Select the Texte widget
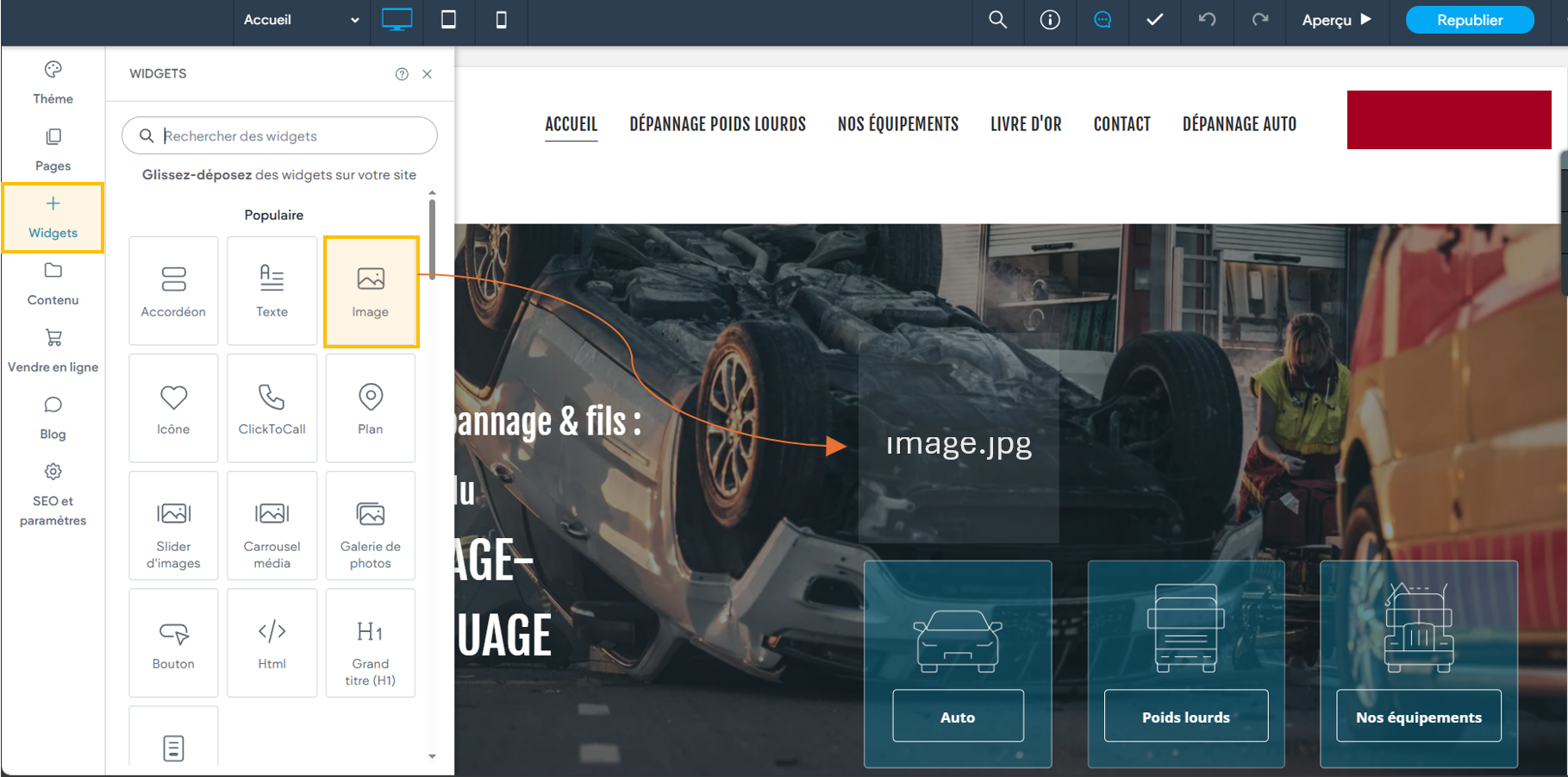Image resolution: width=1568 pixels, height=777 pixels. [272, 291]
